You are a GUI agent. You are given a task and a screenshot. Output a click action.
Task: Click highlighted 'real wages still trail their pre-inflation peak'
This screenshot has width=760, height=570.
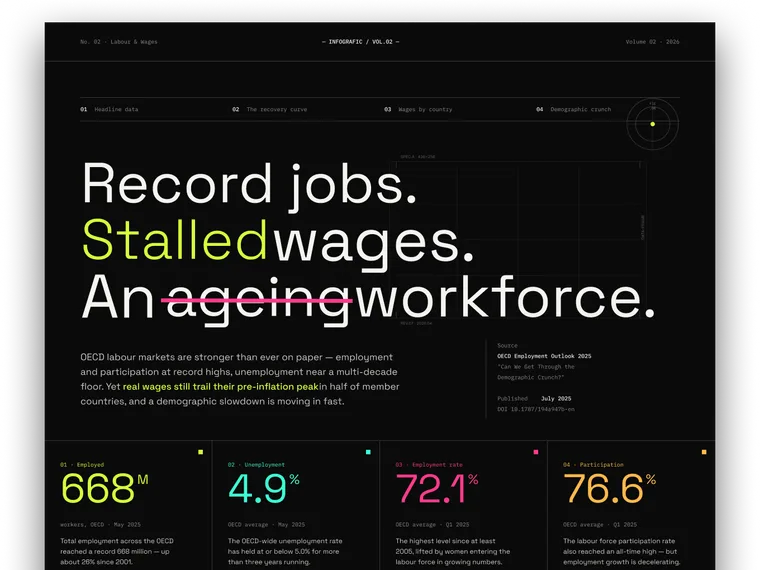(x=221, y=387)
